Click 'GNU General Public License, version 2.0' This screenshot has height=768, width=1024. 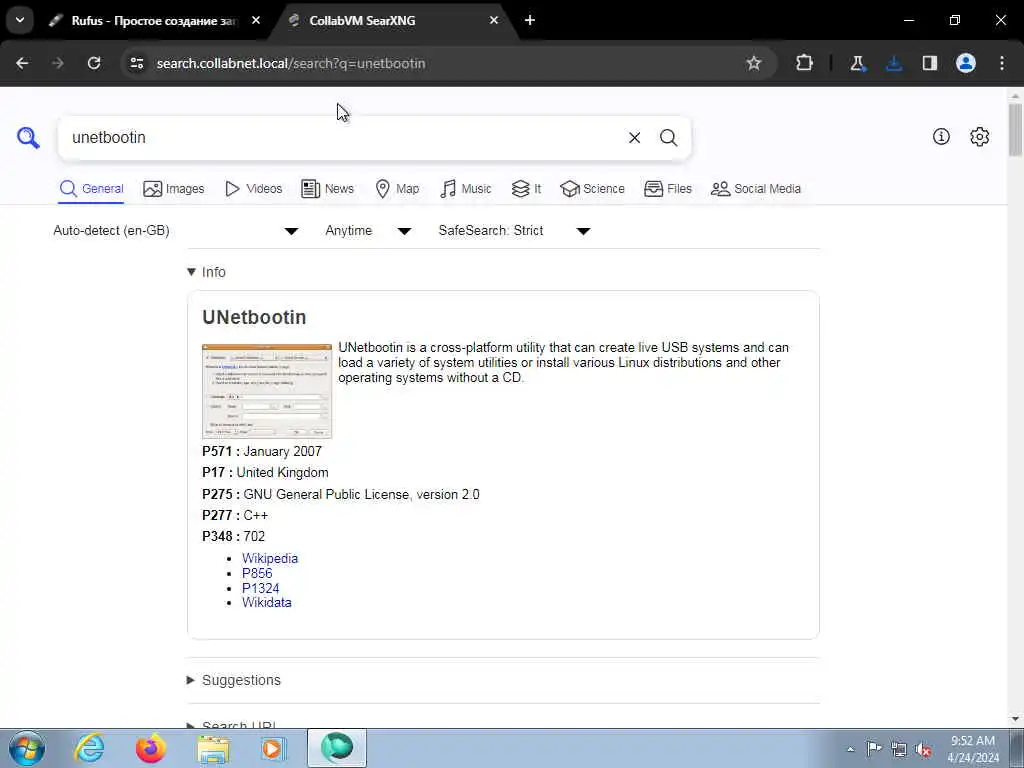coord(361,494)
